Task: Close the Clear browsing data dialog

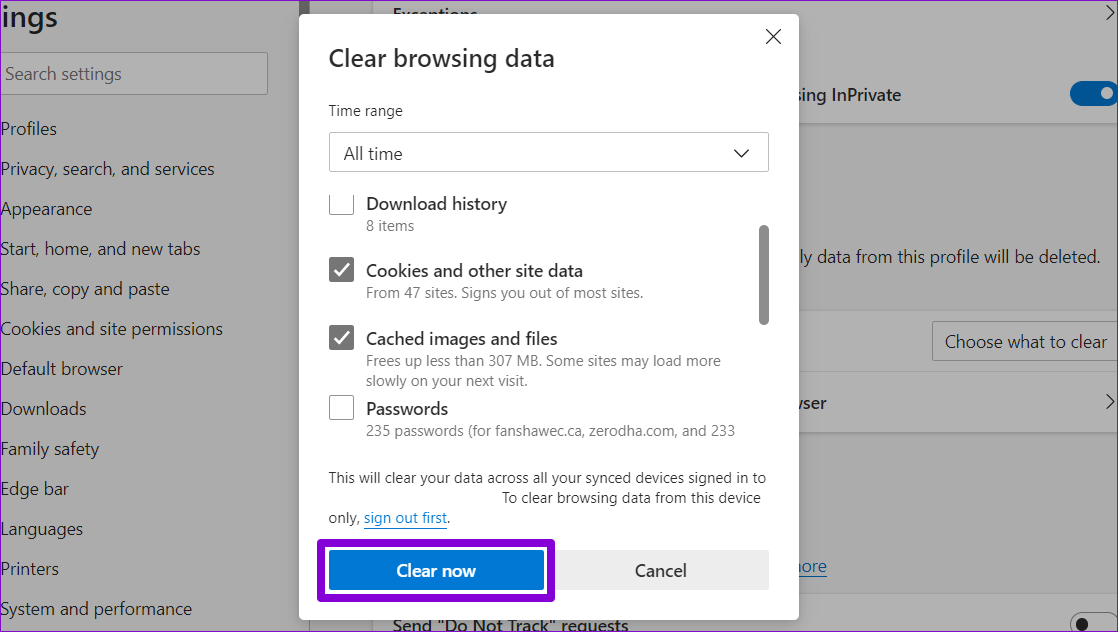Action: pyautogui.click(x=773, y=37)
